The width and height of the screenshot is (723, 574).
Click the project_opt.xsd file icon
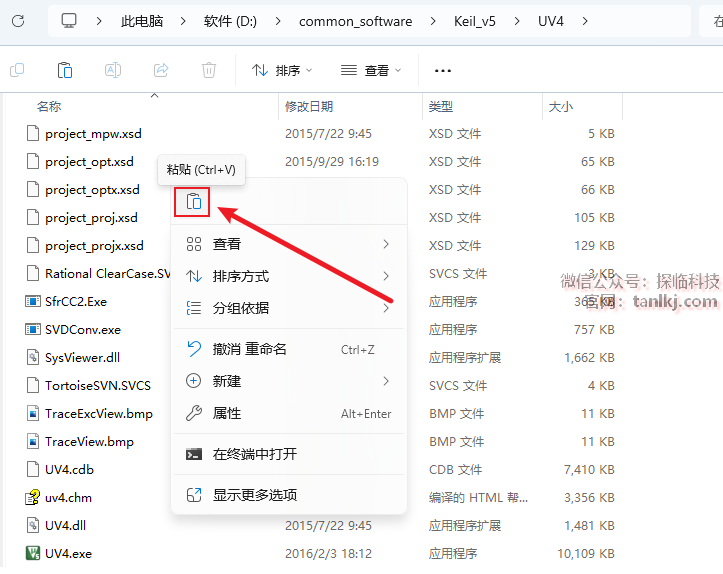coord(32,161)
